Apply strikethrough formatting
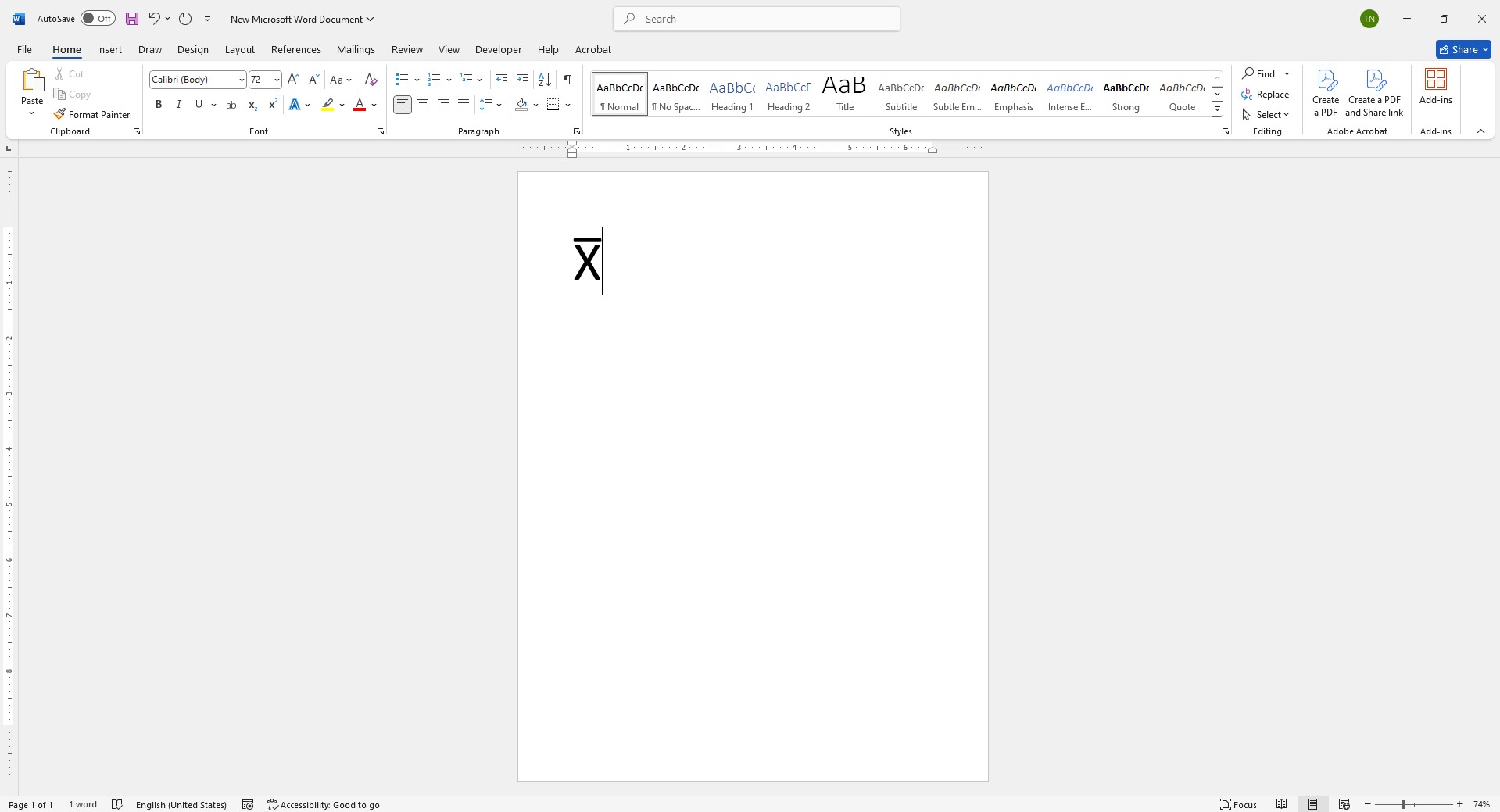 click(231, 105)
